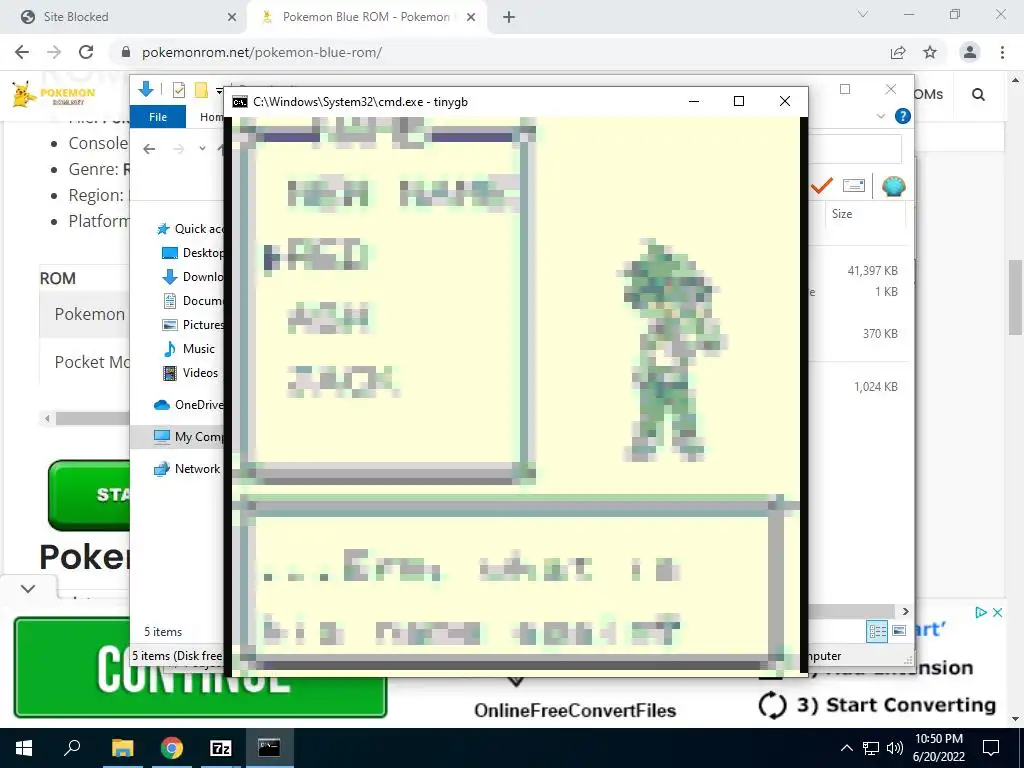Switch Explorer to large icons view
The height and width of the screenshot is (768, 1024).
point(899,631)
